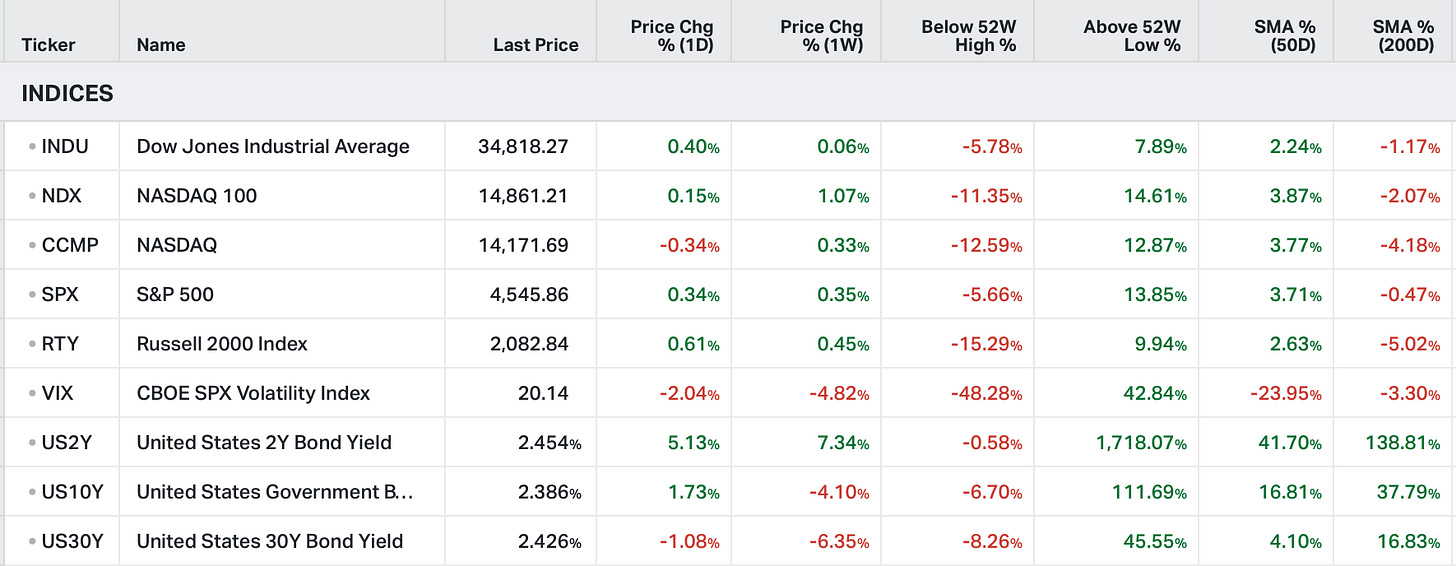Click the US10Y above-low value 111.69%
This screenshot has height=566, width=1456.
1149,492
